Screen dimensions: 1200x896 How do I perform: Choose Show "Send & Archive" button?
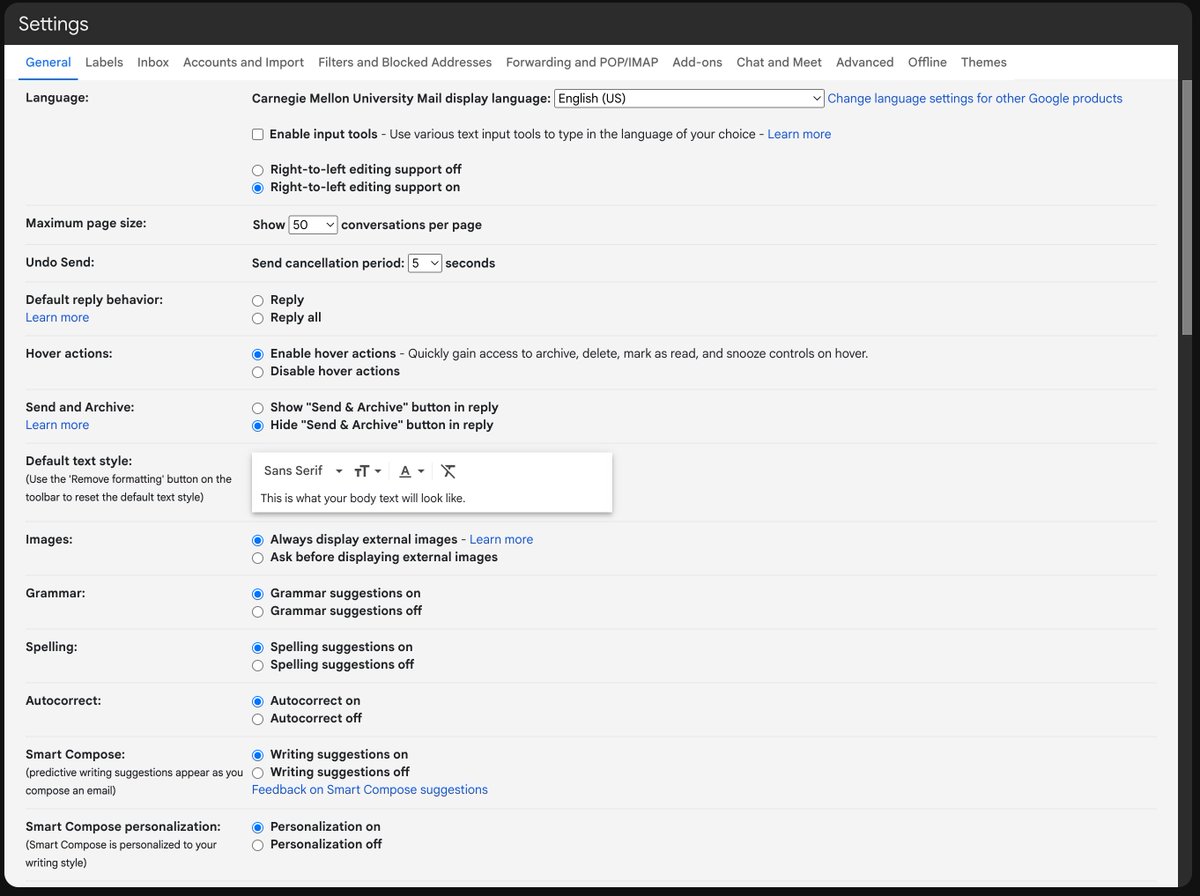(258, 408)
